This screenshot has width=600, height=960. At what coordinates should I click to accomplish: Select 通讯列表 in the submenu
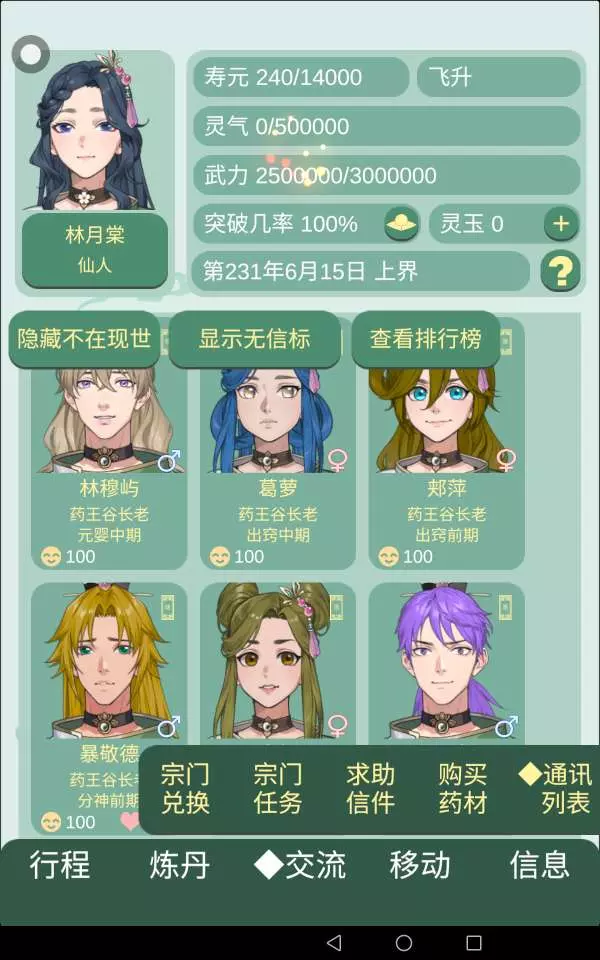[x=556, y=789]
